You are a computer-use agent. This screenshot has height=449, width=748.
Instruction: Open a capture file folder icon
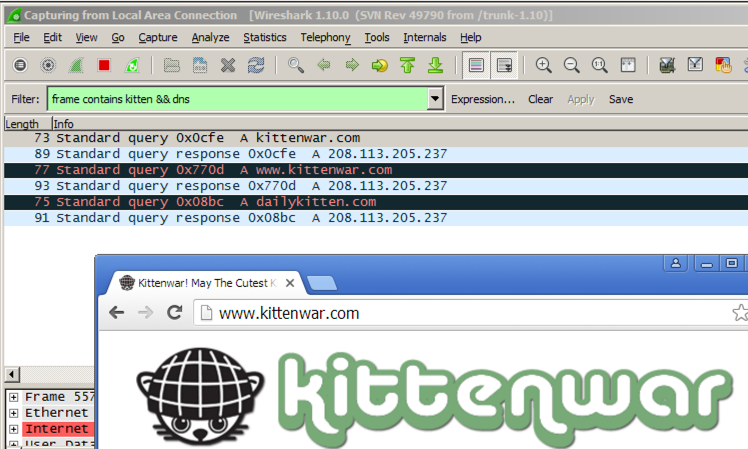[172, 65]
